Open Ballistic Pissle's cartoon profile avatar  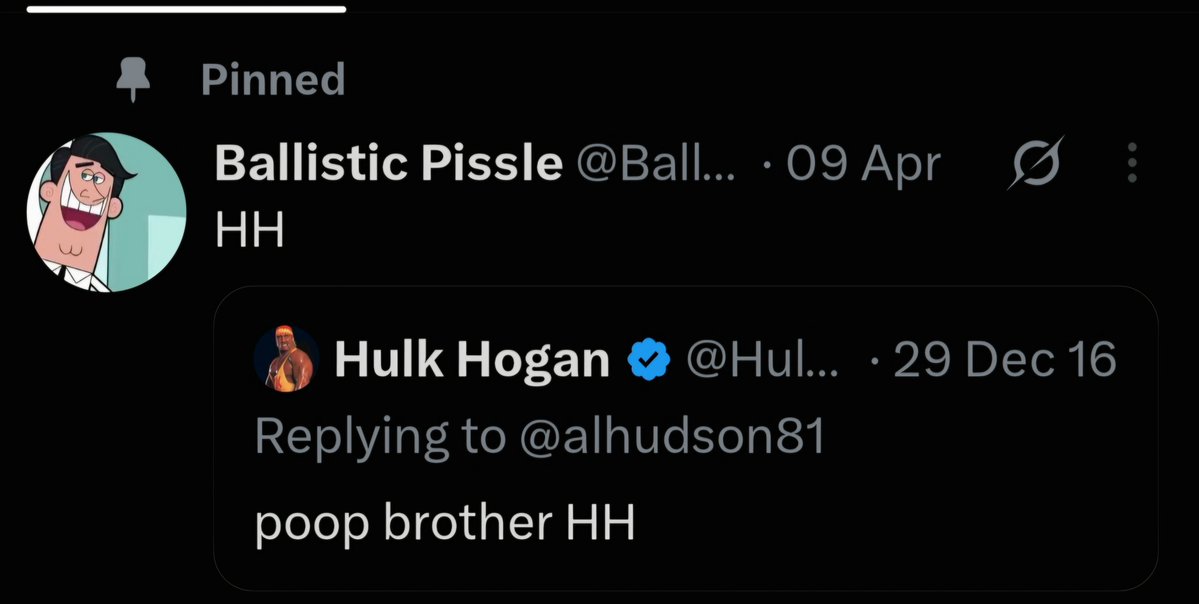pos(106,213)
